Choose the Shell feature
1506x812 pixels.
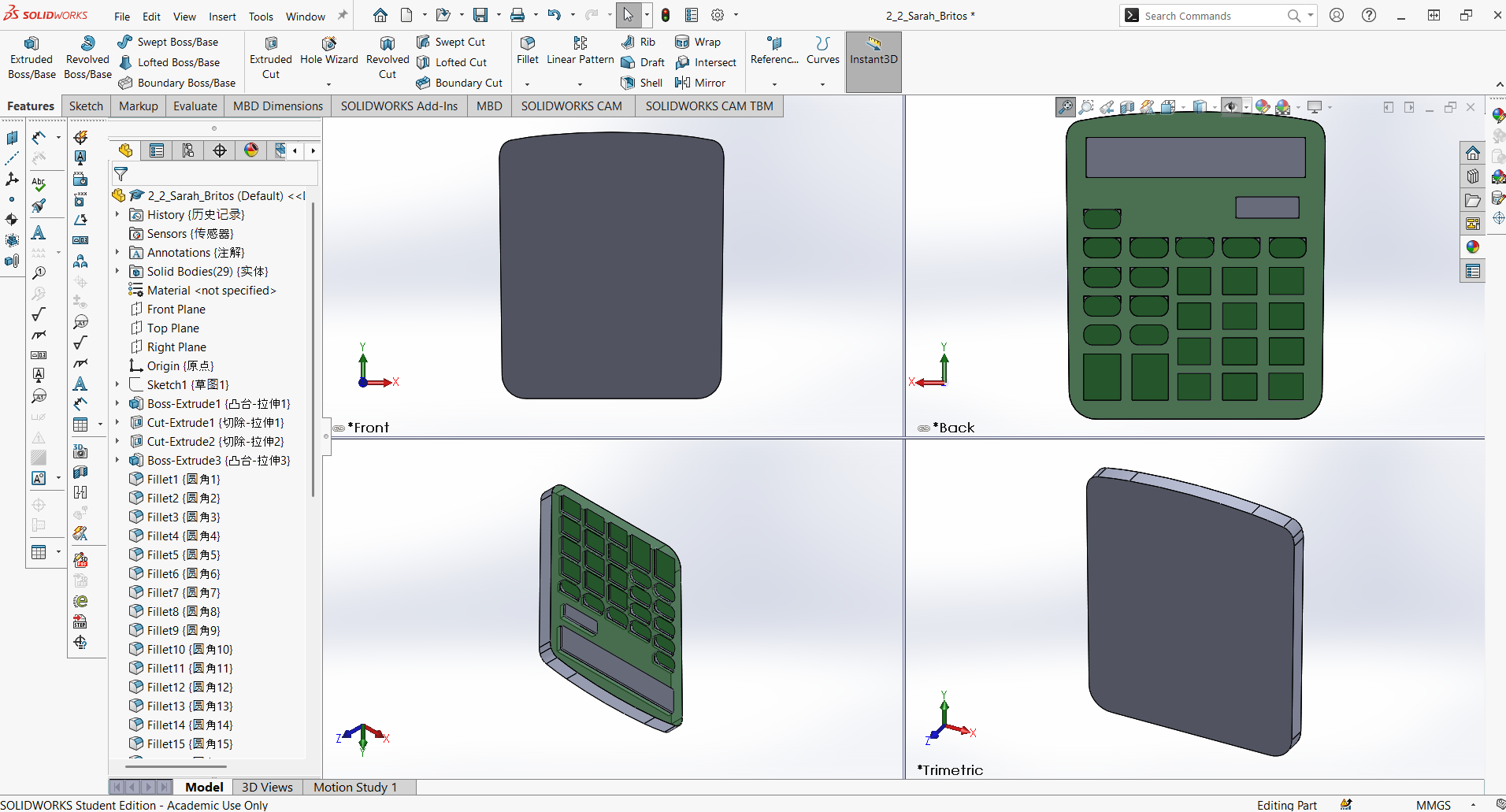pos(642,83)
